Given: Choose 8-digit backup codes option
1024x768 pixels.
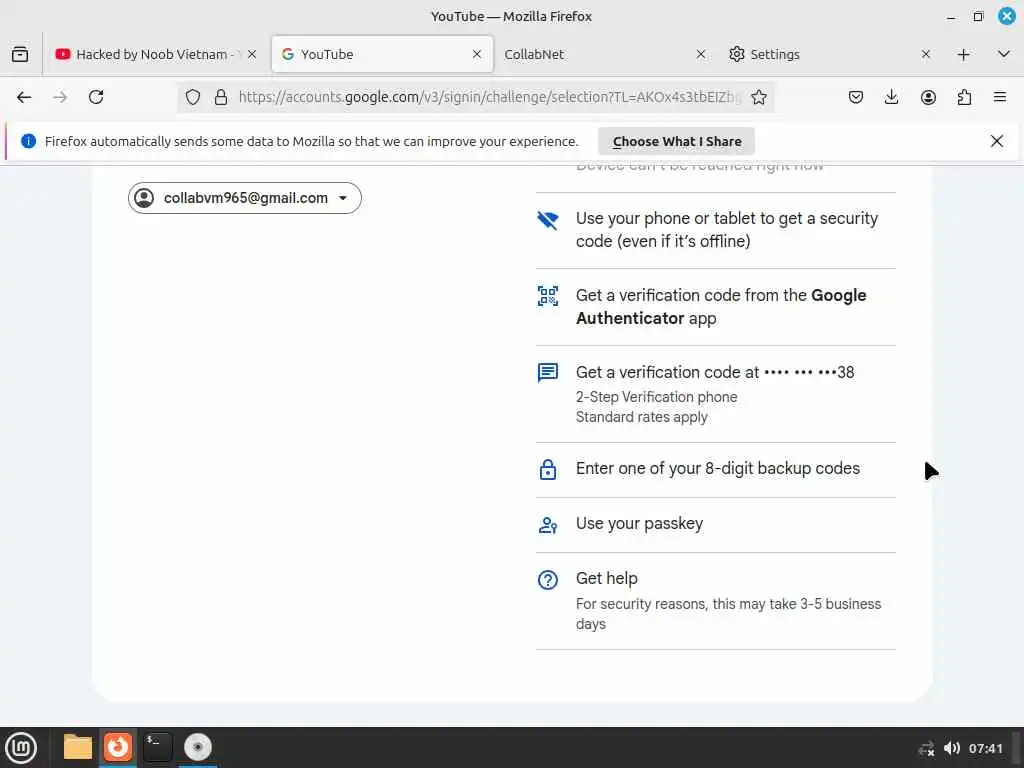Looking at the screenshot, I should click(716, 470).
